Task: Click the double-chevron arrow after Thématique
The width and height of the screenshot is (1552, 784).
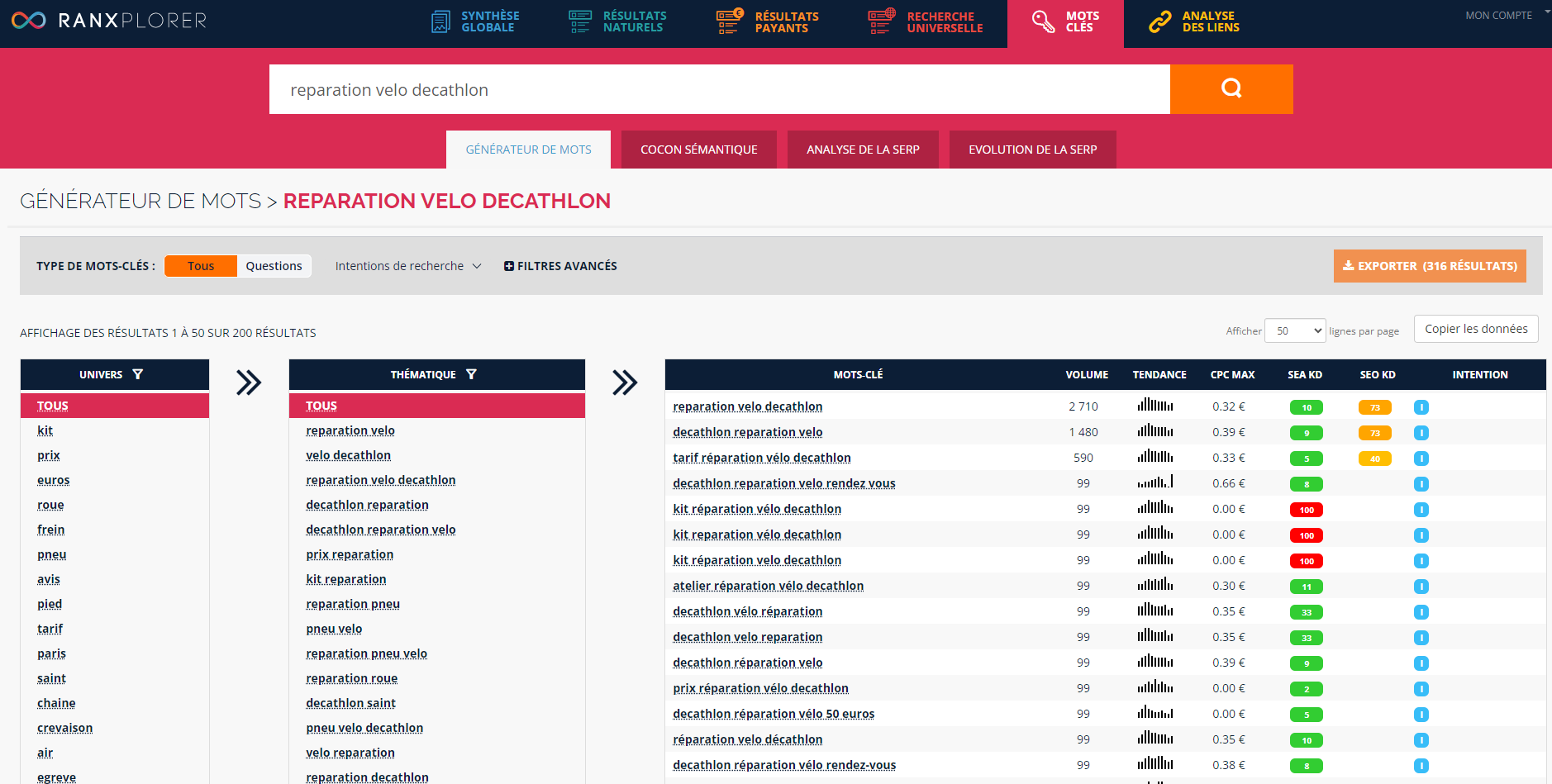Action: [x=625, y=382]
